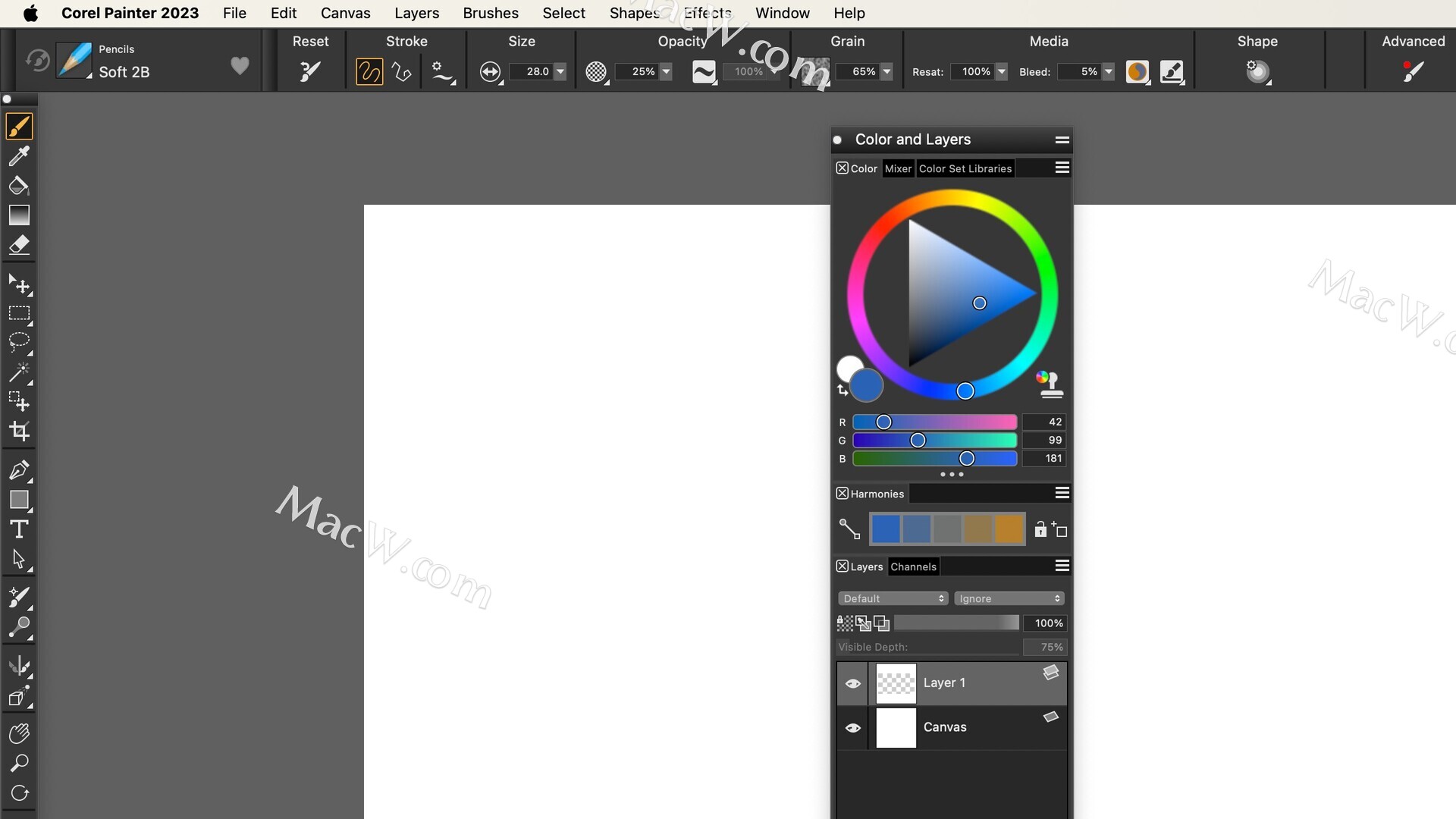Close the Harmonies panel checkbox
Screen dimensions: 1456x819
[x=842, y=493]
